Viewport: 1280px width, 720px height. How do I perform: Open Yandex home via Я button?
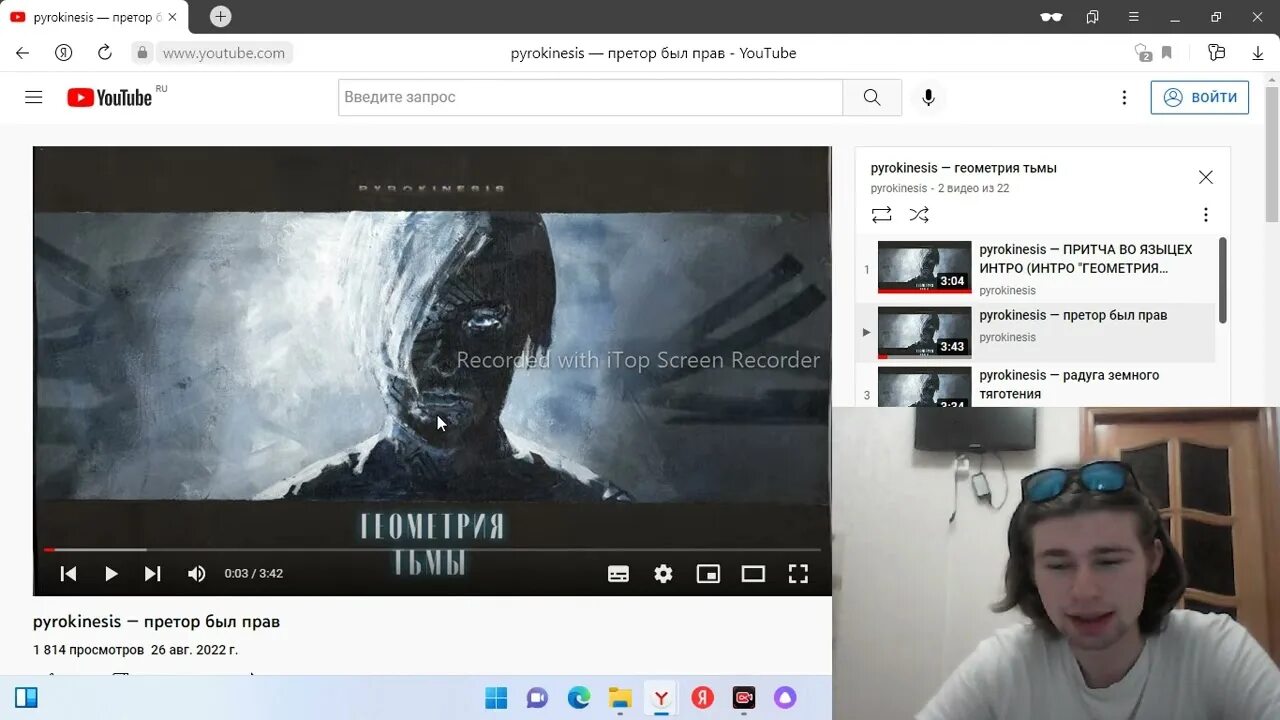coord(63,53)
